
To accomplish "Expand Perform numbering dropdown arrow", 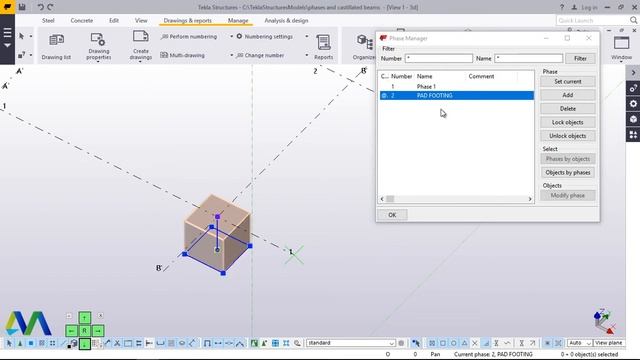I will (231, 37).
